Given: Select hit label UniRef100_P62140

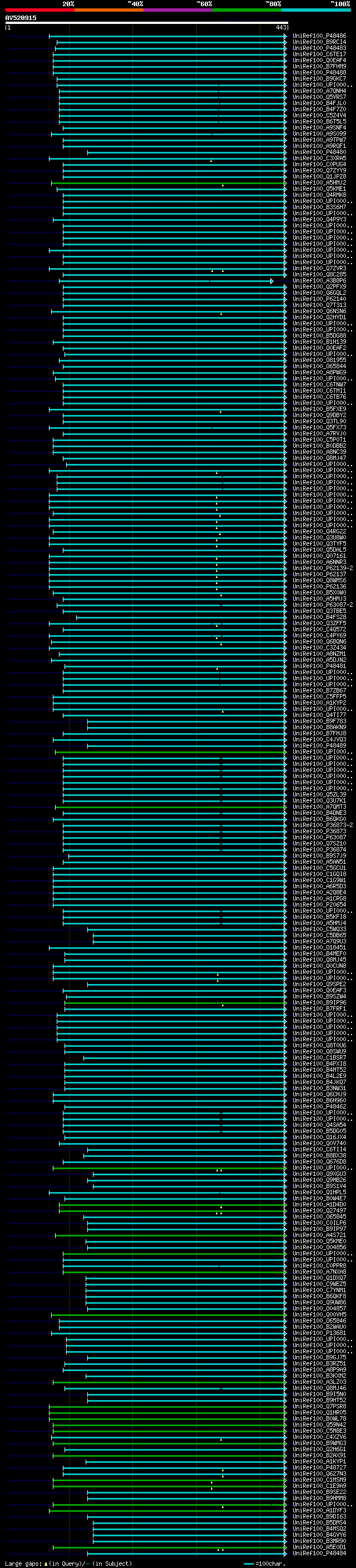Looking at the screenshot, I should click(319, 299).
